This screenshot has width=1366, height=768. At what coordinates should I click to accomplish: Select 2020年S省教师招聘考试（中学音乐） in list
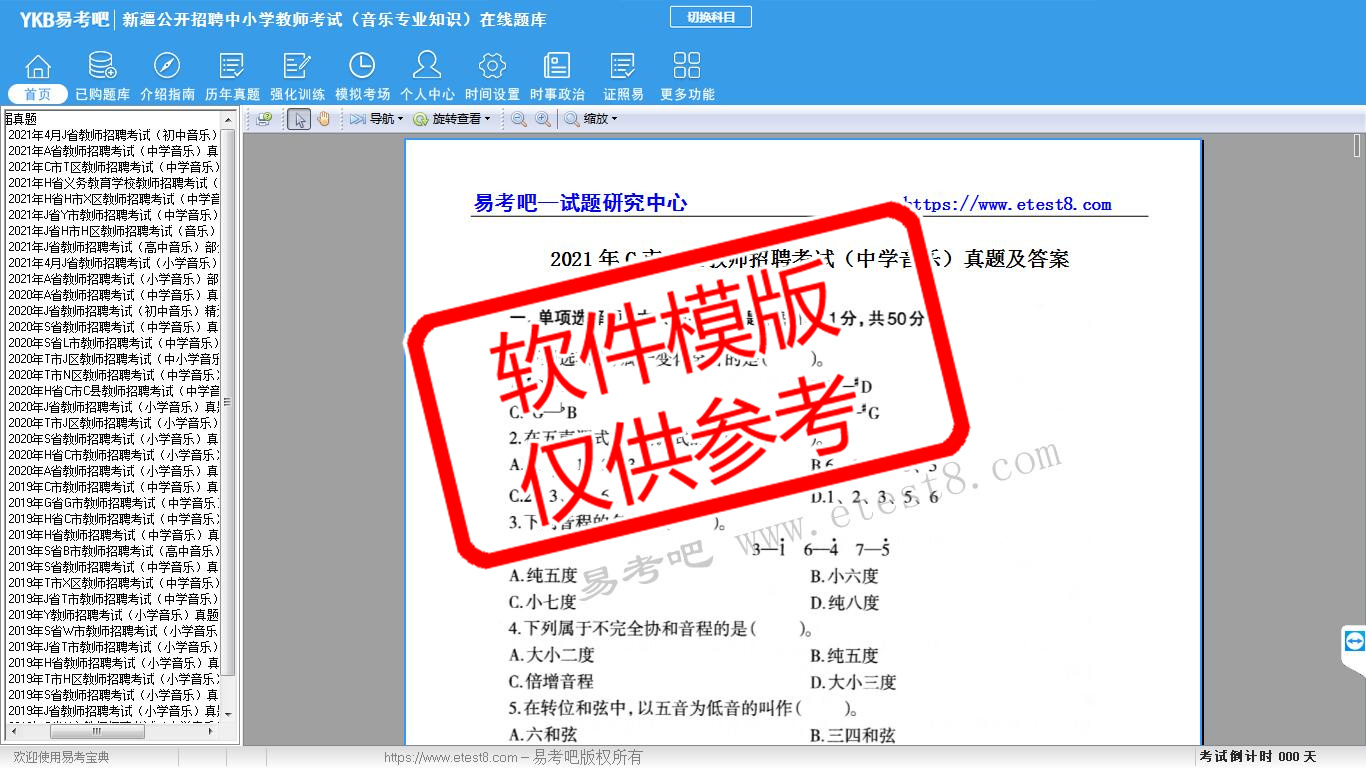tap(113, 327)
